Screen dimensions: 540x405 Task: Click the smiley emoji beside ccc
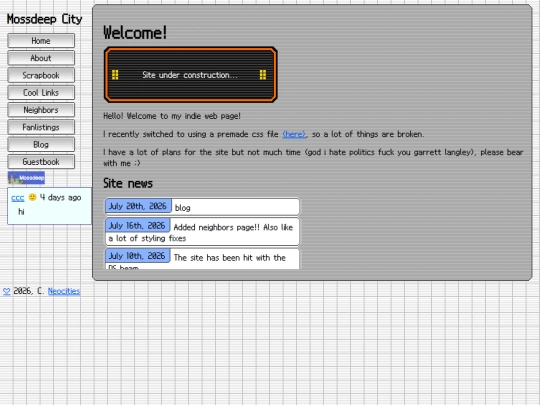point(32,197)
